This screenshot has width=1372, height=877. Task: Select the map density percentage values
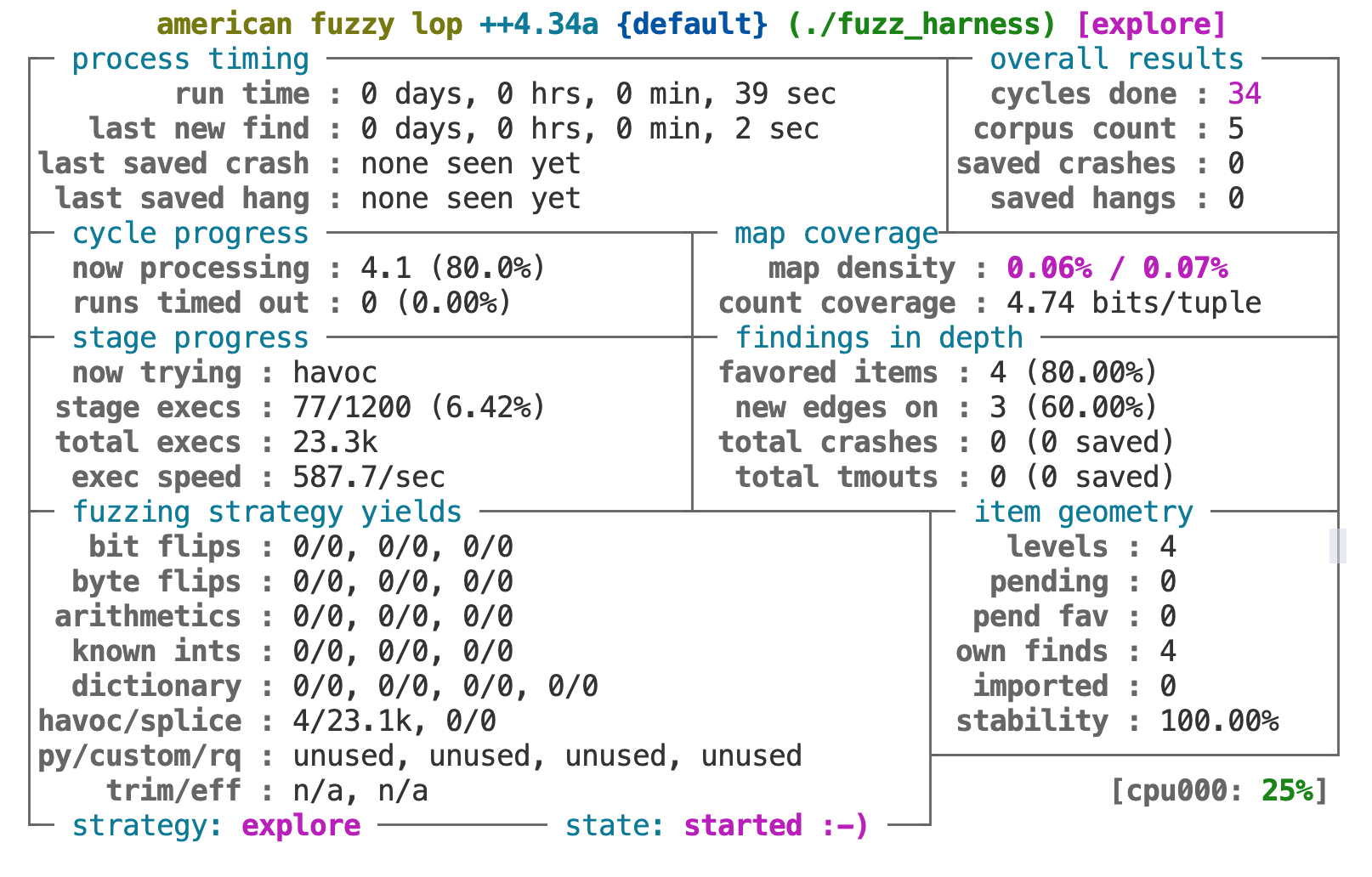pyautogui.click(x=1116, y=269)
